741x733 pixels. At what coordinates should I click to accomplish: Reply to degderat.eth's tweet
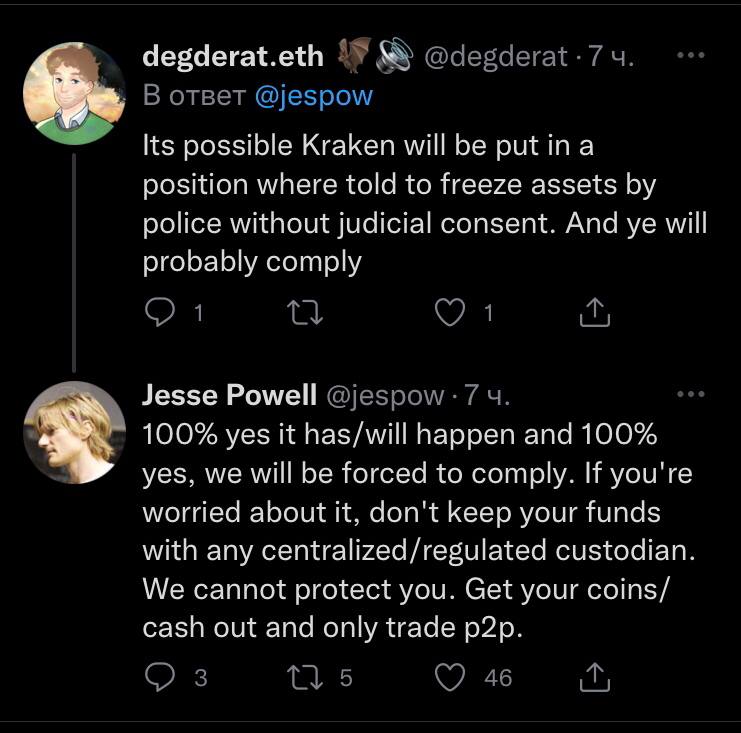[x=161, y=313]
